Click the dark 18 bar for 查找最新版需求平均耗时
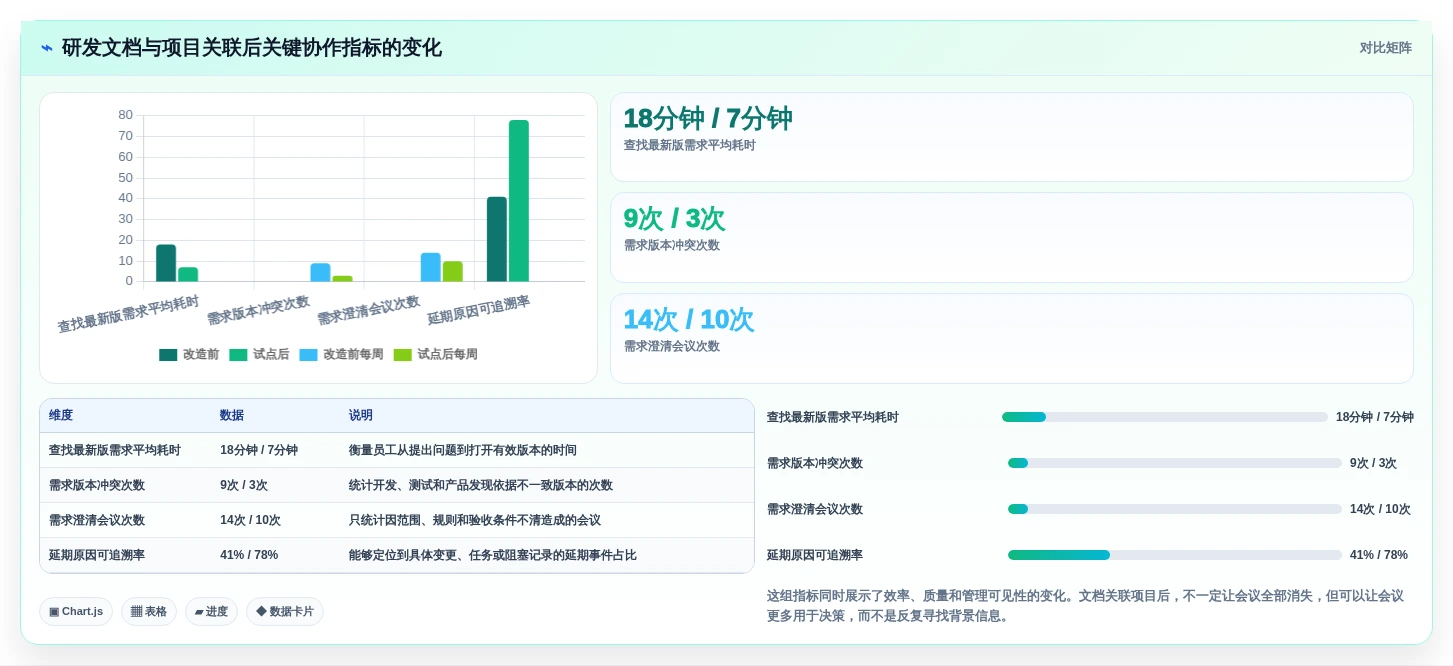The image size is (1453, 666). point(166,263)
